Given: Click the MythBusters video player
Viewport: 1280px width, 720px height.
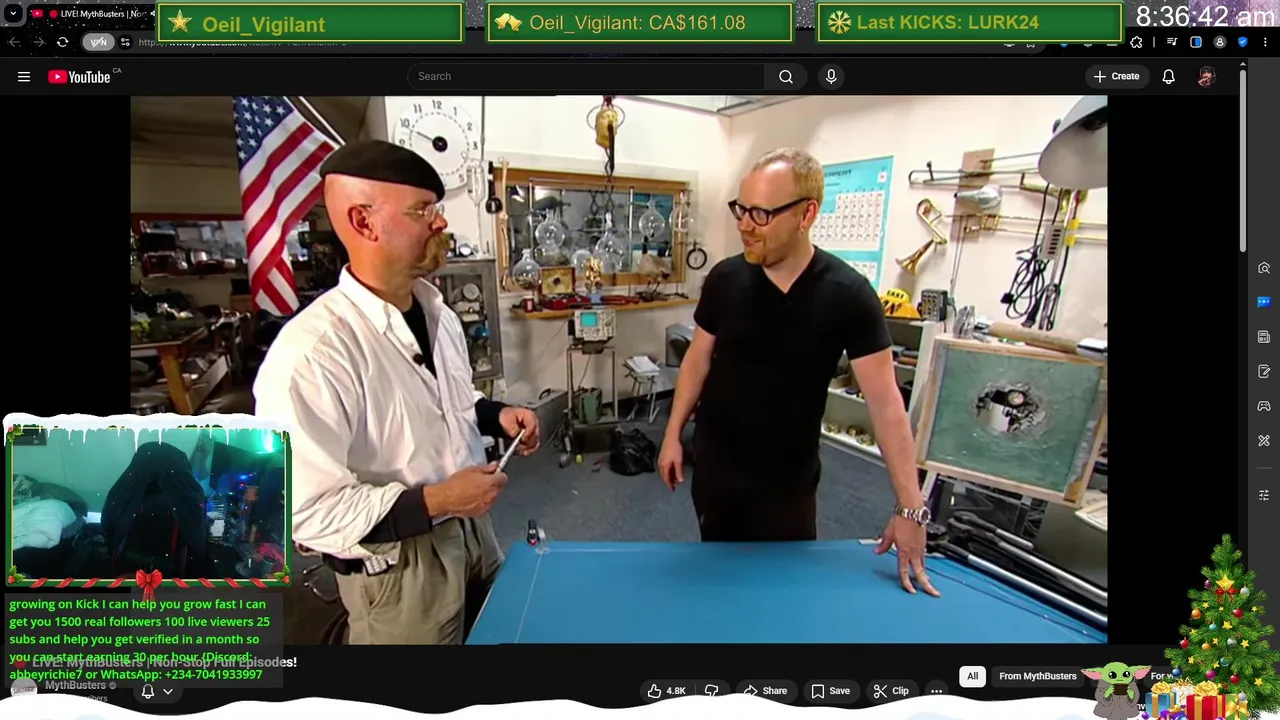Looking at the screenshot, I should 618,370.
